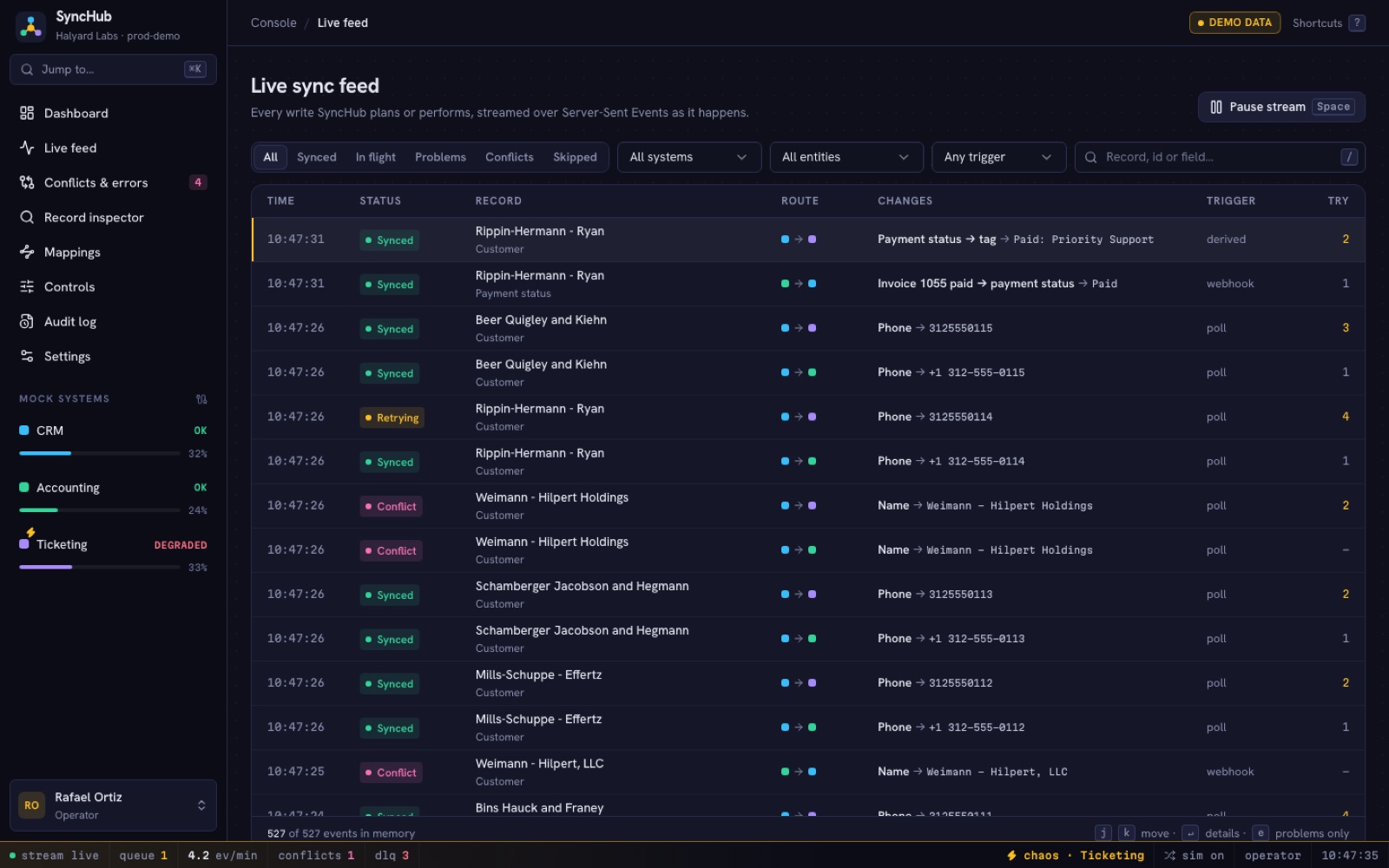This screenshot has width=1389, height=868.
Task: Click the Accounting load progress bar
Action: click(100, 510)
